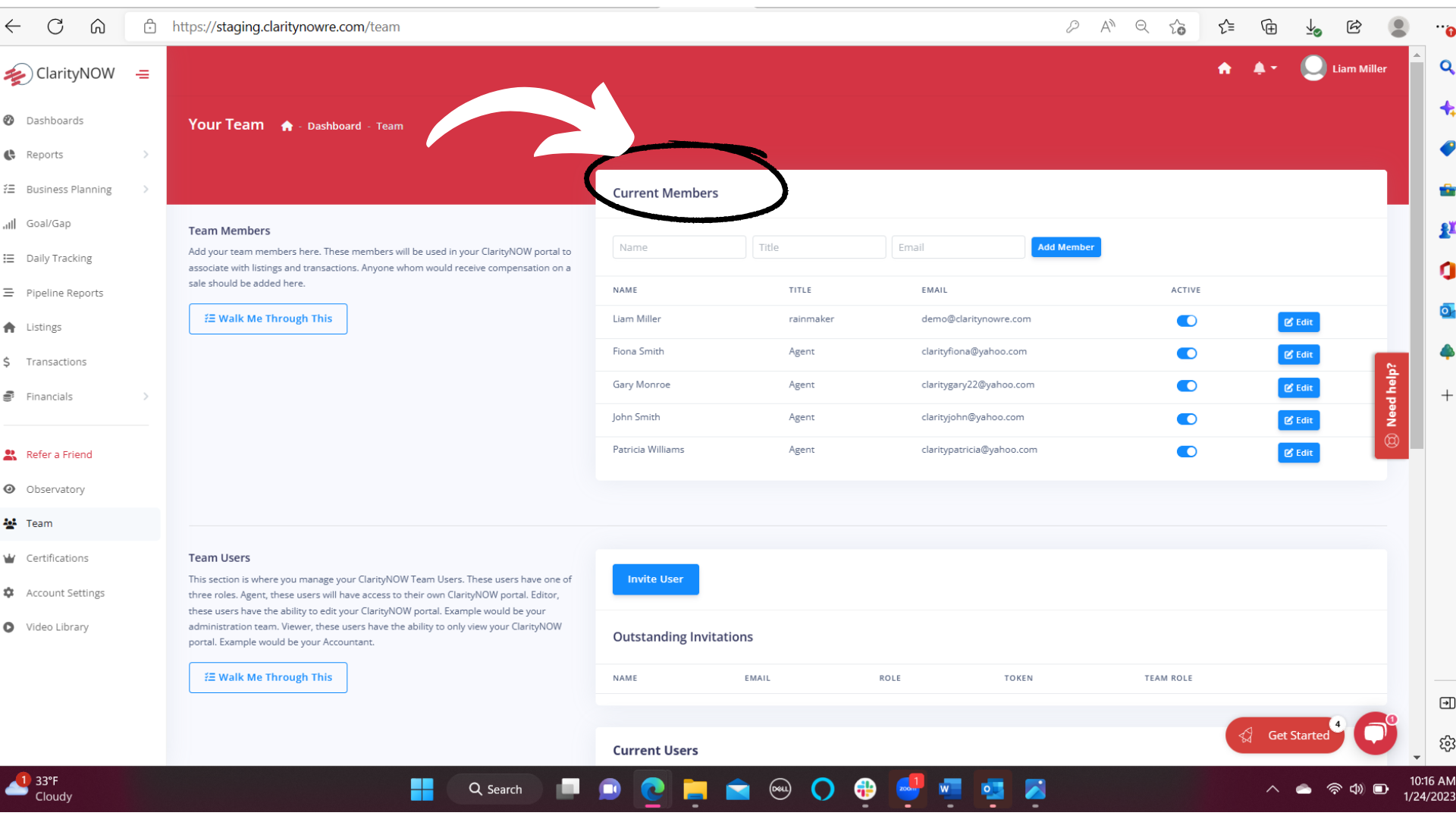Click the Team icon in sidebar
This screenshot has width=1456, height=819.
click(12, 522)
